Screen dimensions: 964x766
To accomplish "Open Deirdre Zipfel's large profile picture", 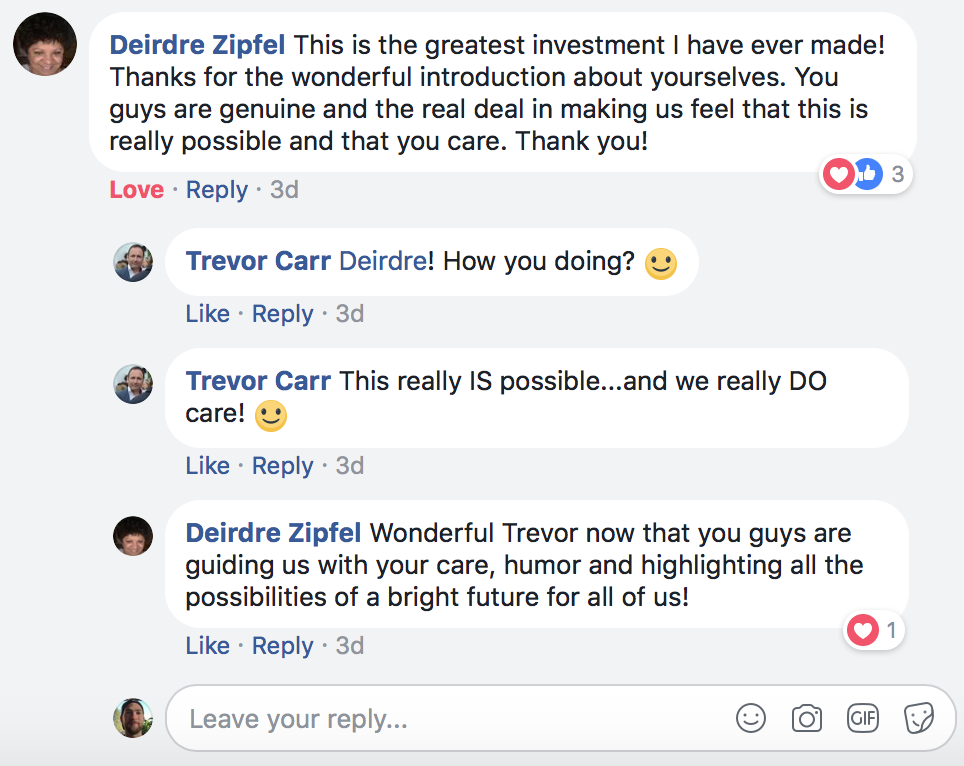I will (x=45, y=45).
